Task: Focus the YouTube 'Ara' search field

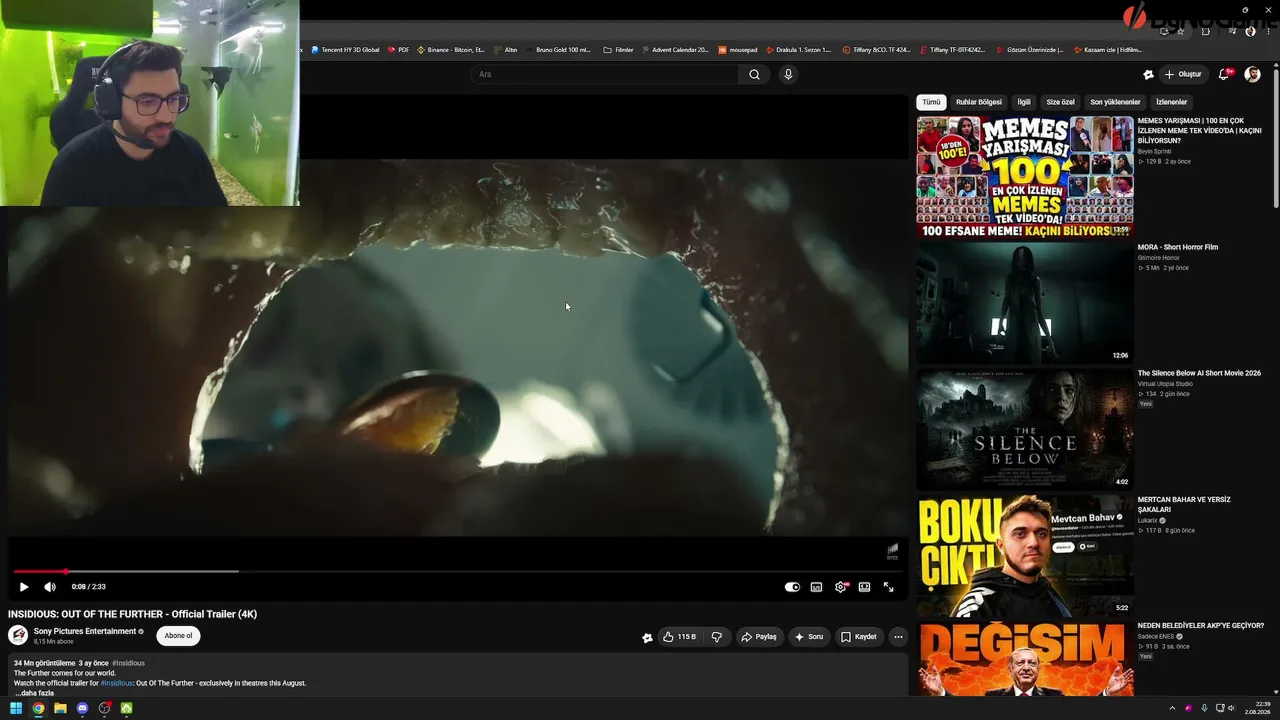Action: [605, 74]
